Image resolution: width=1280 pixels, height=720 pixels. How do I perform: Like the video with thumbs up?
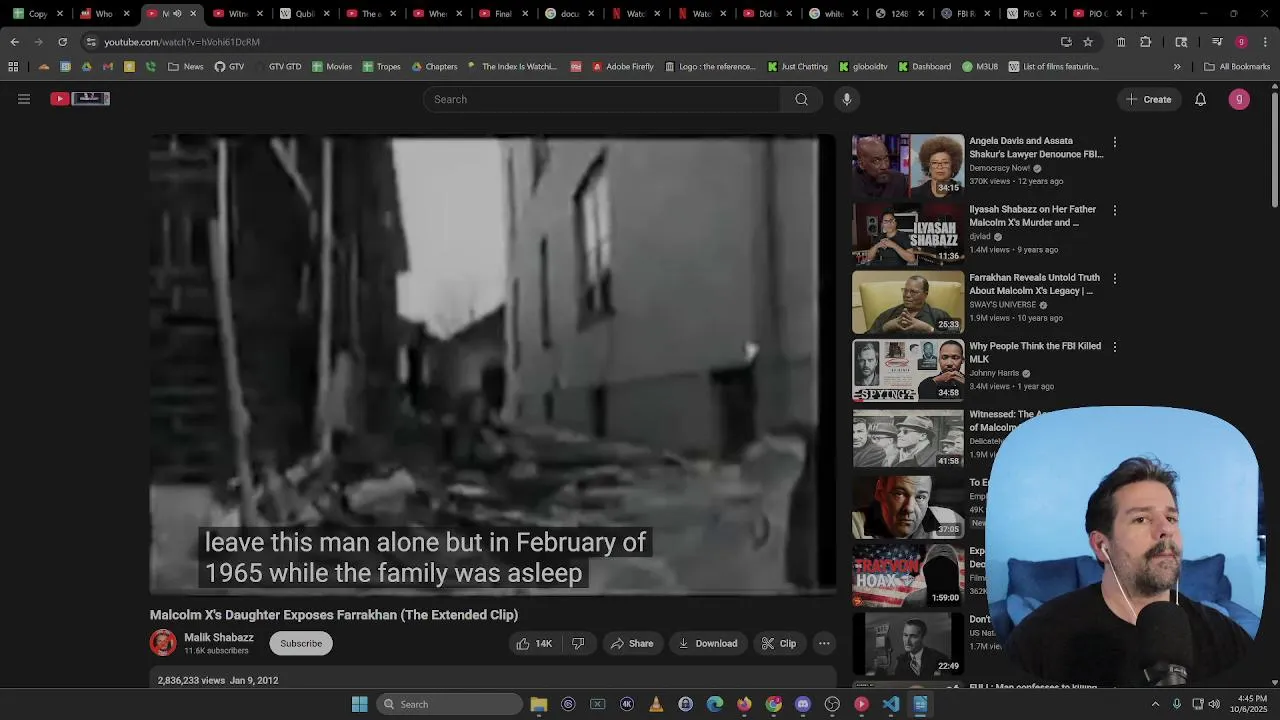(x=534, y=643)
